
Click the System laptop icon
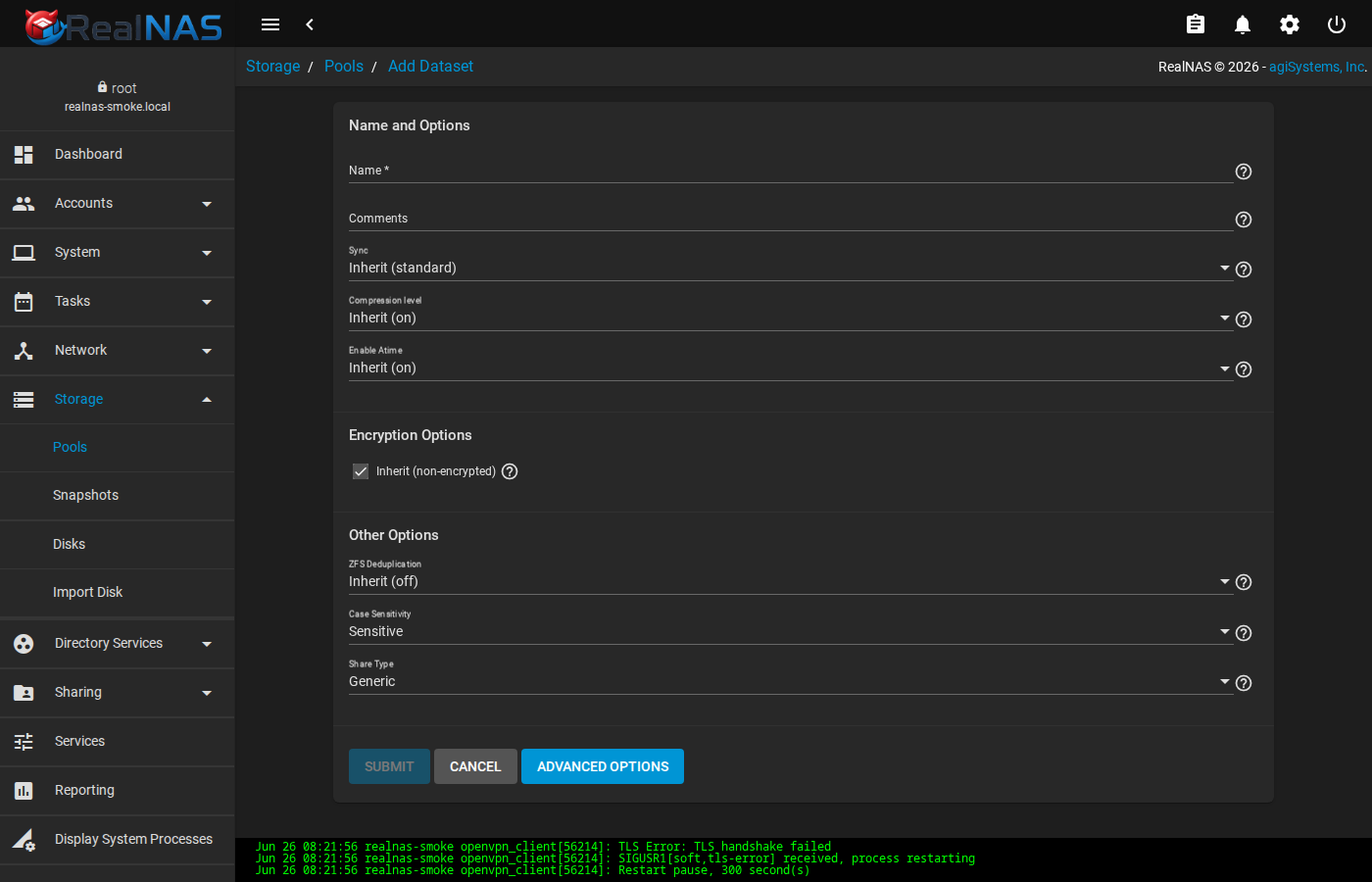(x=24, y=252)
